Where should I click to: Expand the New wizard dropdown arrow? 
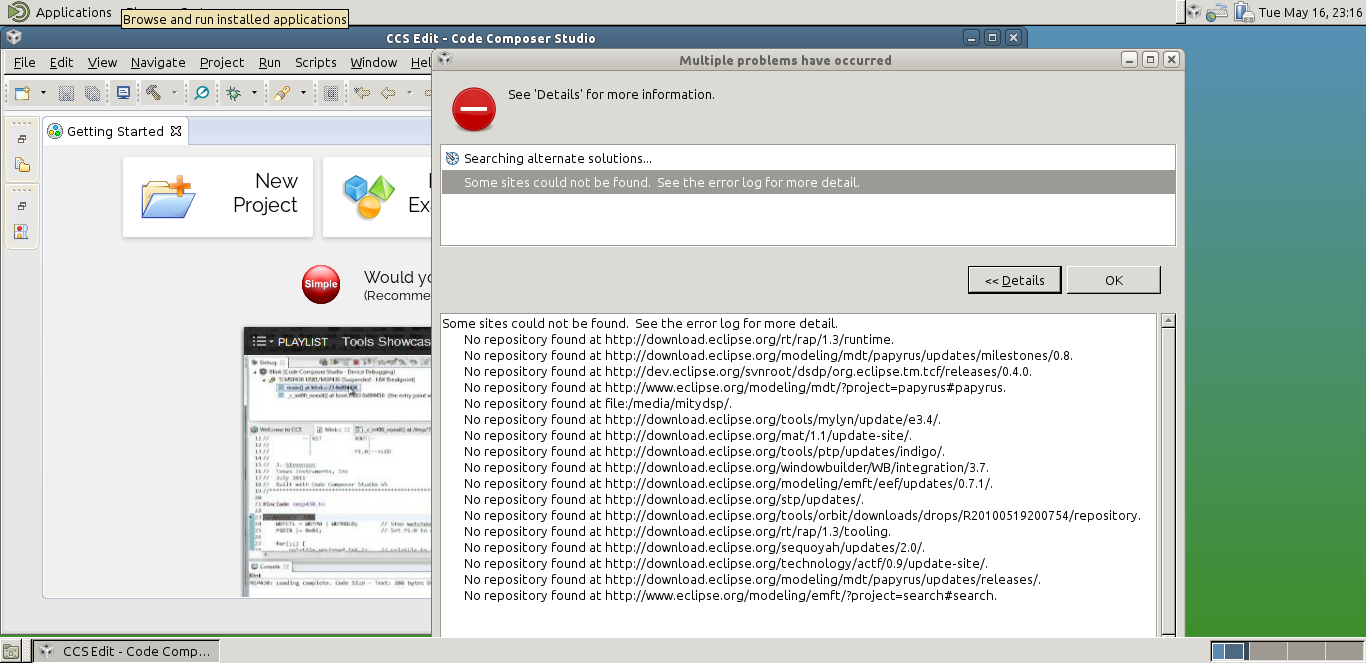coord(43,93)
